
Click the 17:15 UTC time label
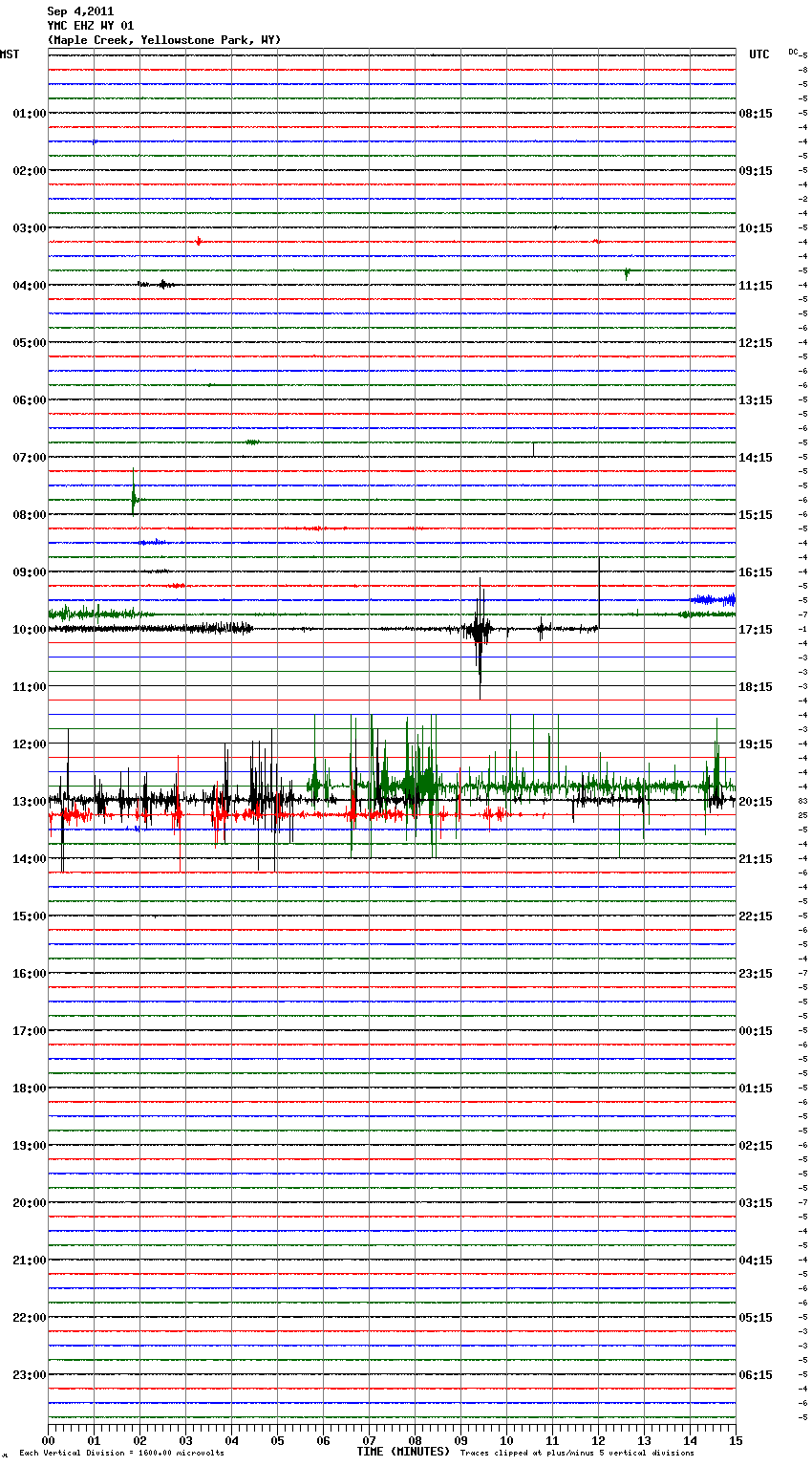(x=756, y=630)
